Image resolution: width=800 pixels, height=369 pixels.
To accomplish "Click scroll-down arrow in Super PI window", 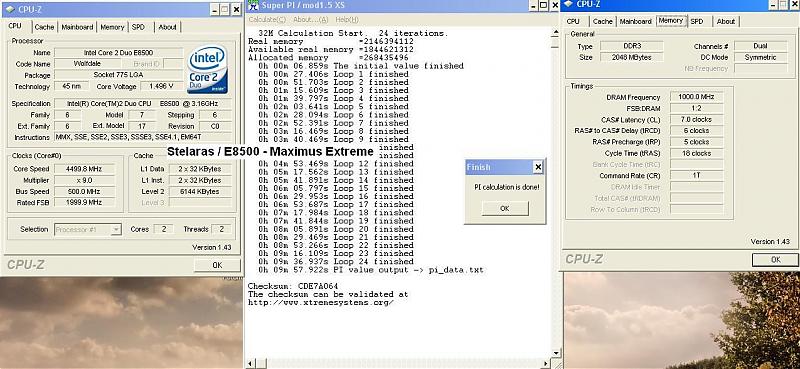I will (x=556, y=353).
